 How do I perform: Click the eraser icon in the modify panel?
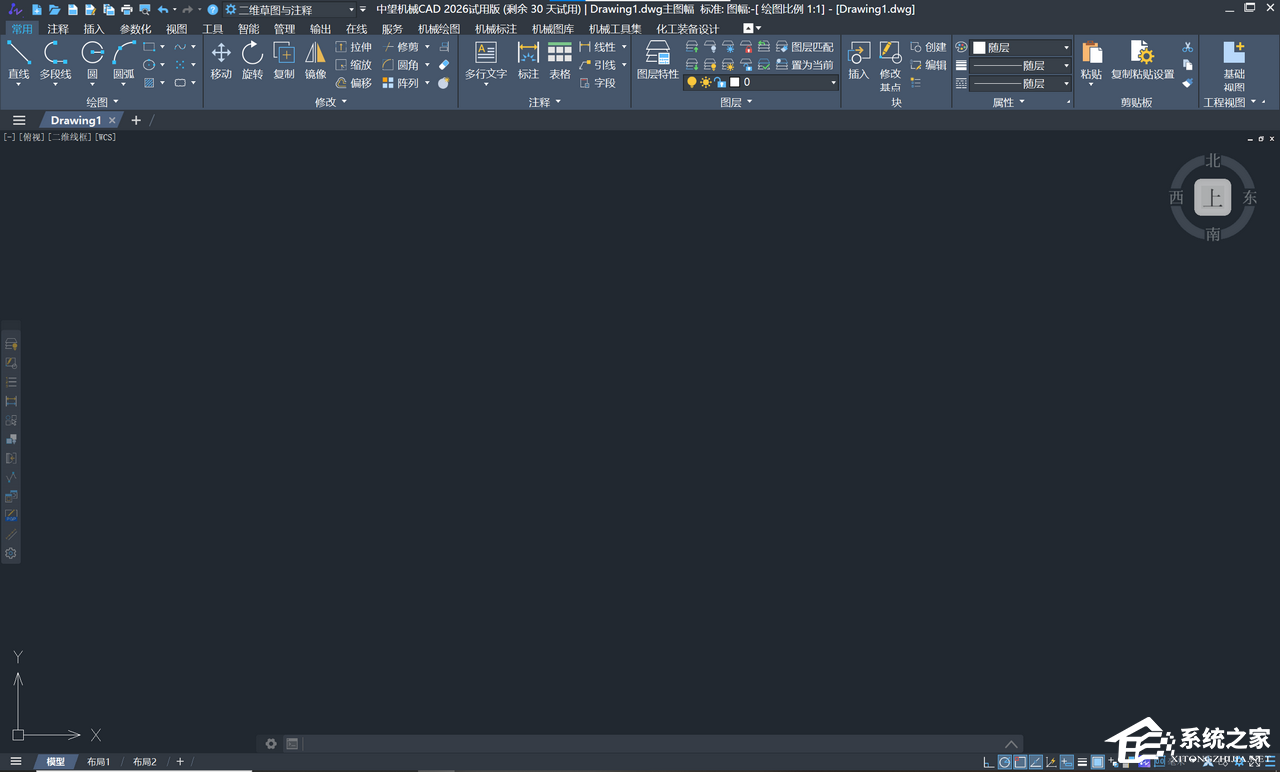444,65
